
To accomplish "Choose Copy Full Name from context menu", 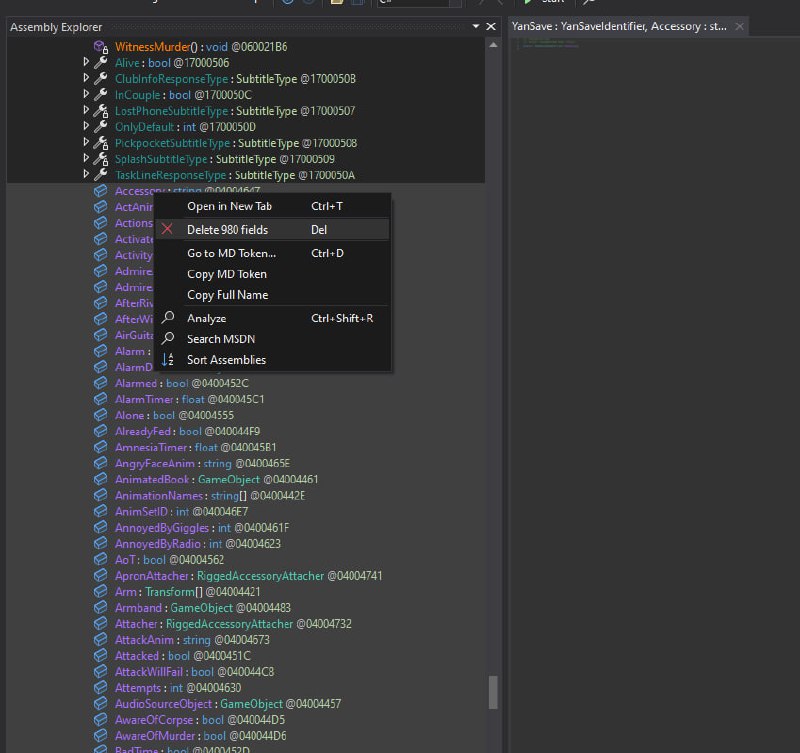I will click(x=227, y=295).
